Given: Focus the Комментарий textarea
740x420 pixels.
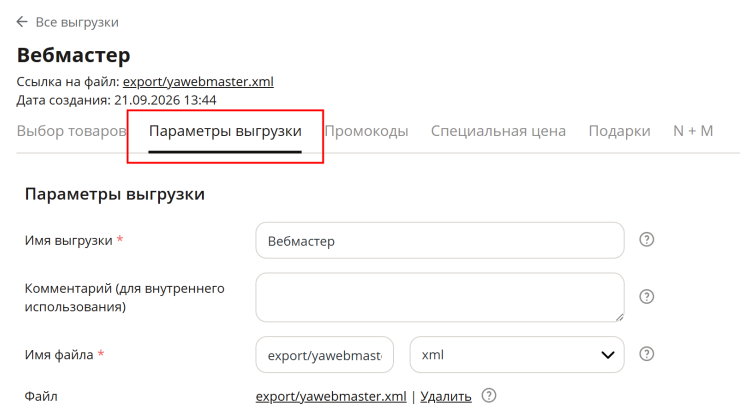Looking at the screenshot, I should click(440, 297).
